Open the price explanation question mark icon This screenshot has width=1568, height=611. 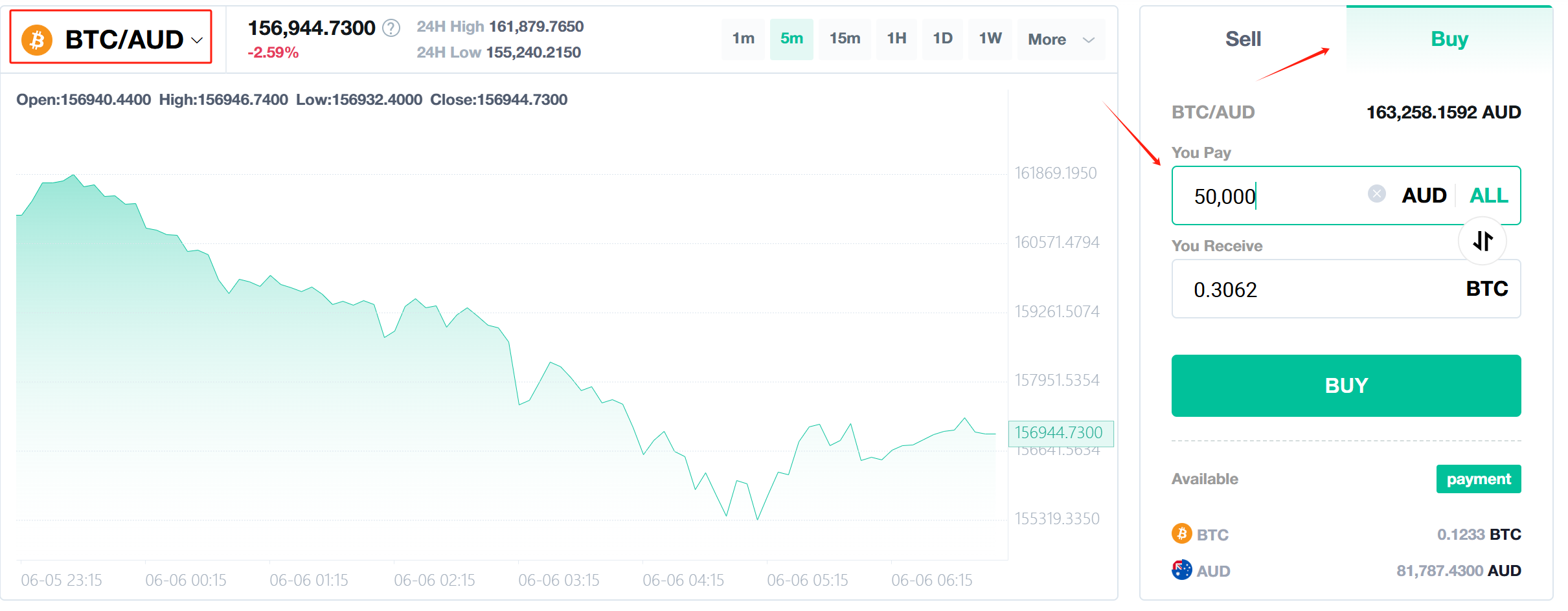coord(391,28)
